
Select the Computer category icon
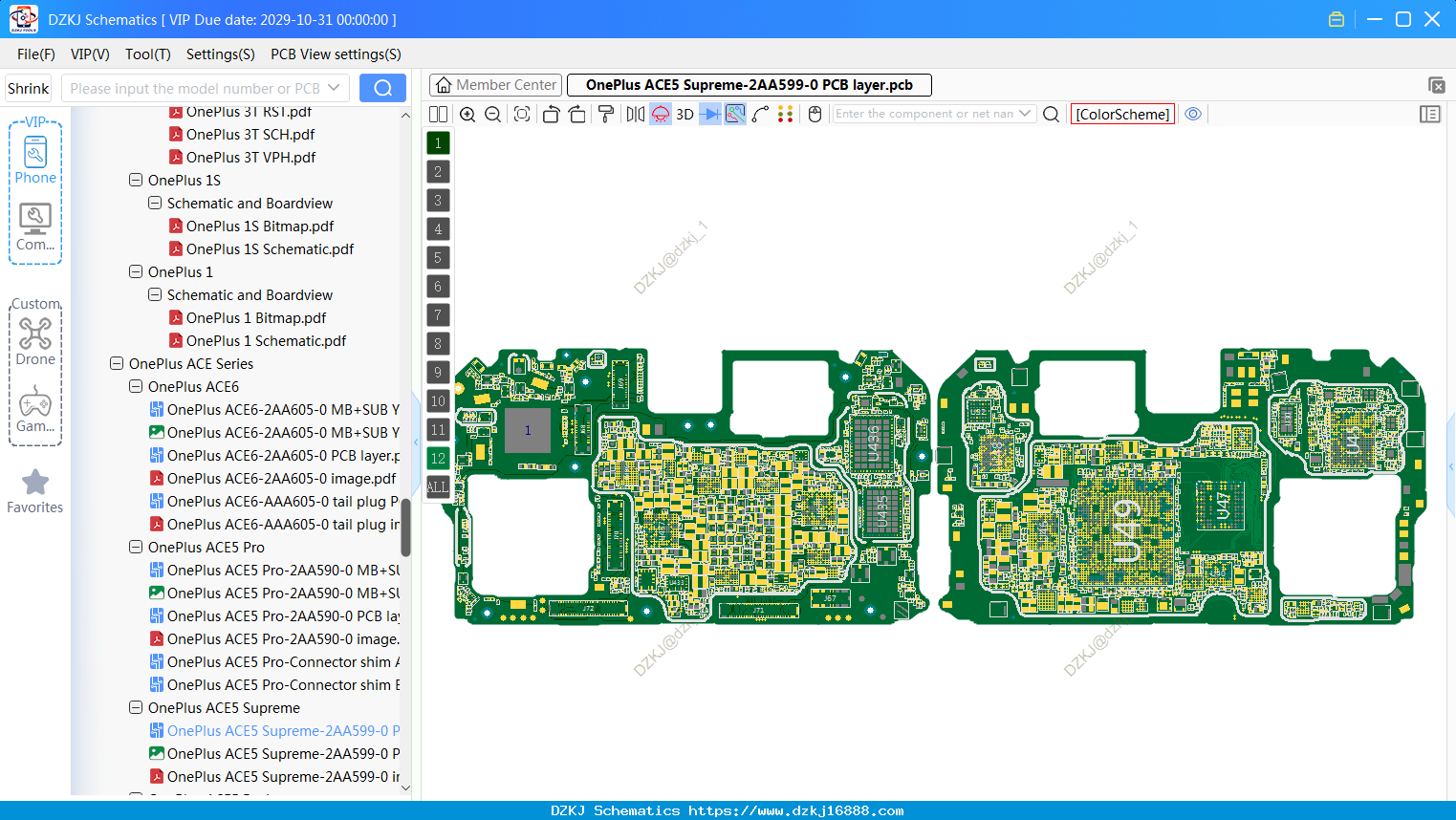pyautogui.click(x=35, y=227)
